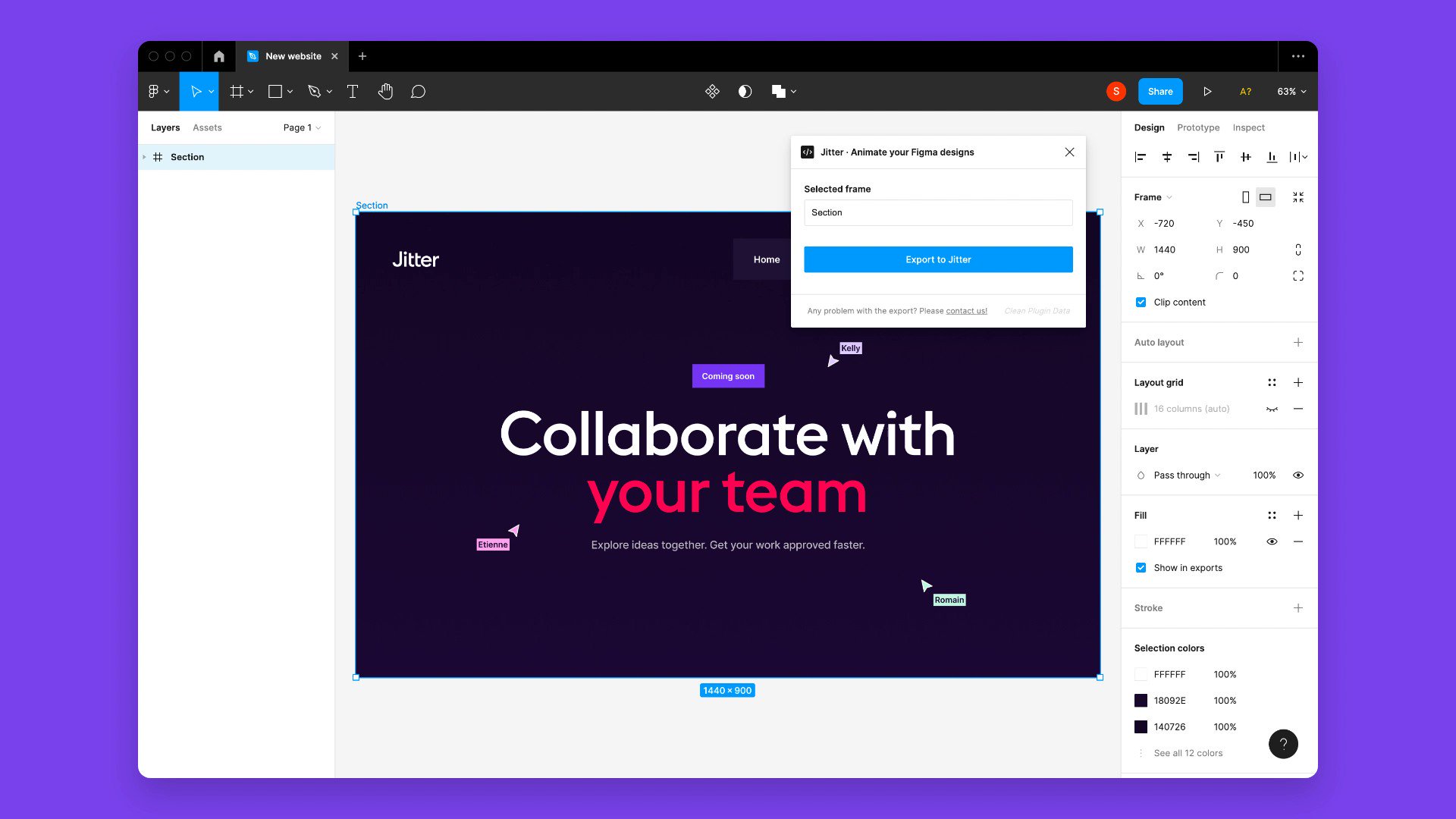Add auto layout with plus icon
This screenshot has width=1456, height=819.
[1298, 343]
